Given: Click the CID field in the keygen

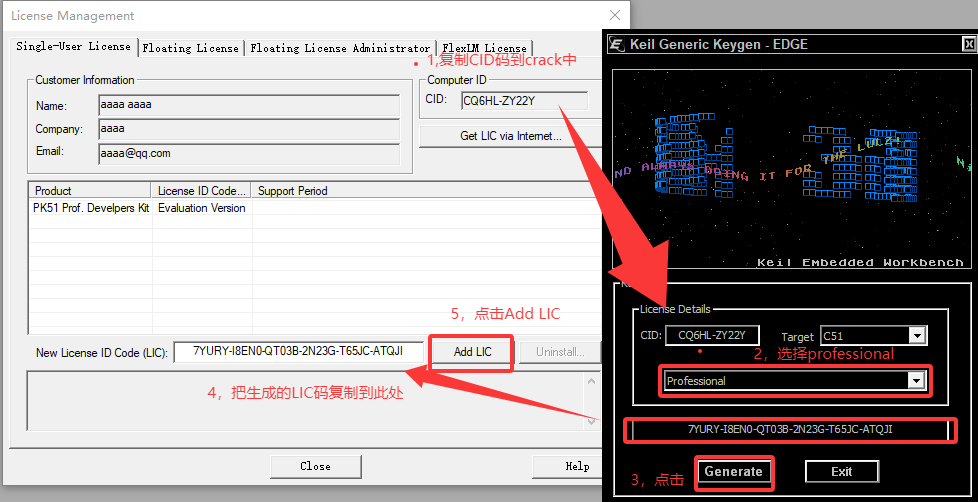Looking at the screenshot, I should [712, 335].
